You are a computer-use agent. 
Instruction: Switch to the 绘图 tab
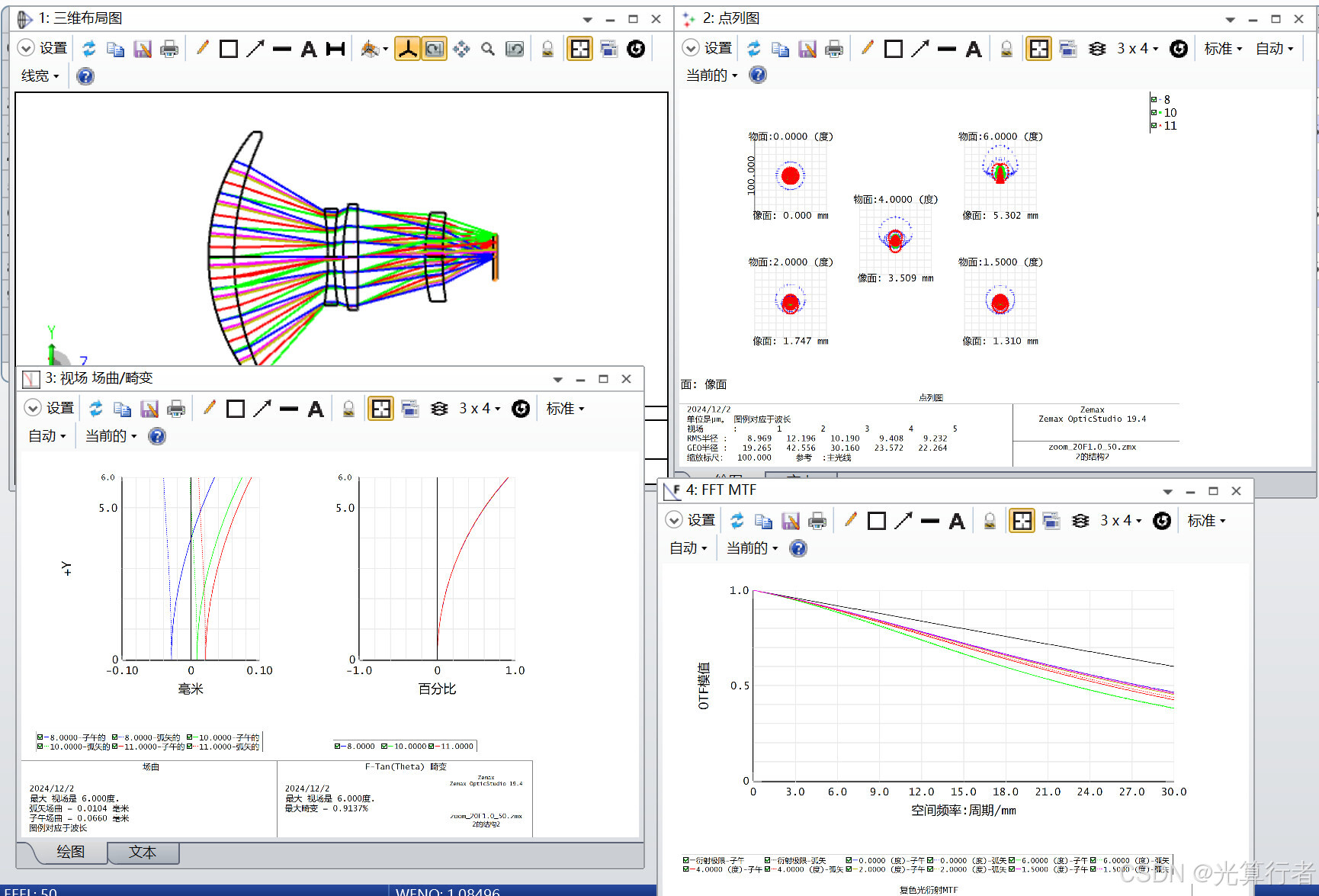pos(70,853)
